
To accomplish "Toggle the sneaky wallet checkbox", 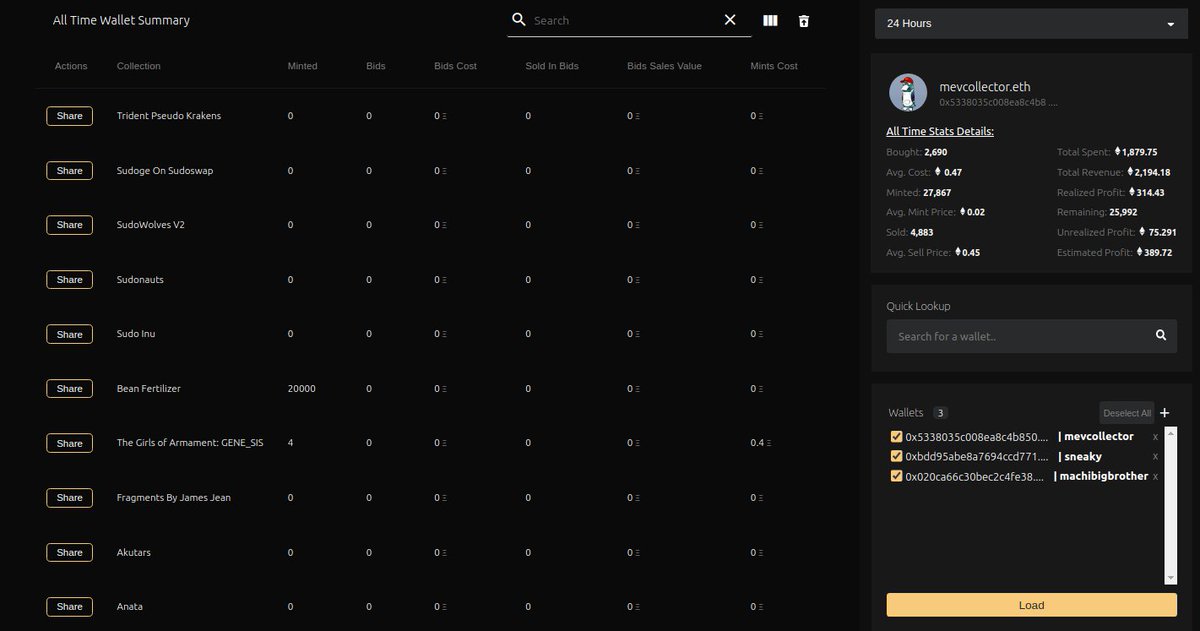I will pos(896,457).
